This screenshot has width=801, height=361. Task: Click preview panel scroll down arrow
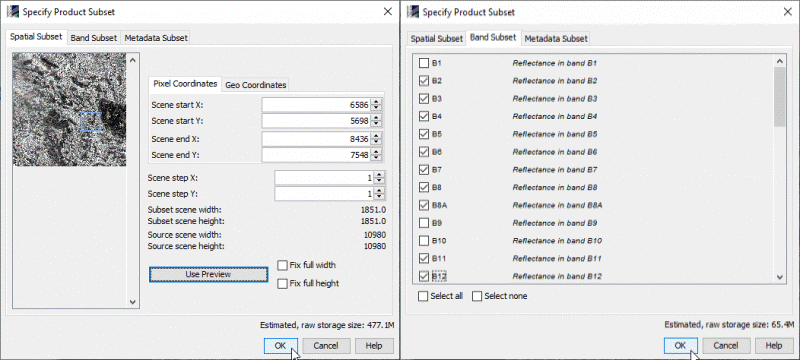(x=133, y=302)
